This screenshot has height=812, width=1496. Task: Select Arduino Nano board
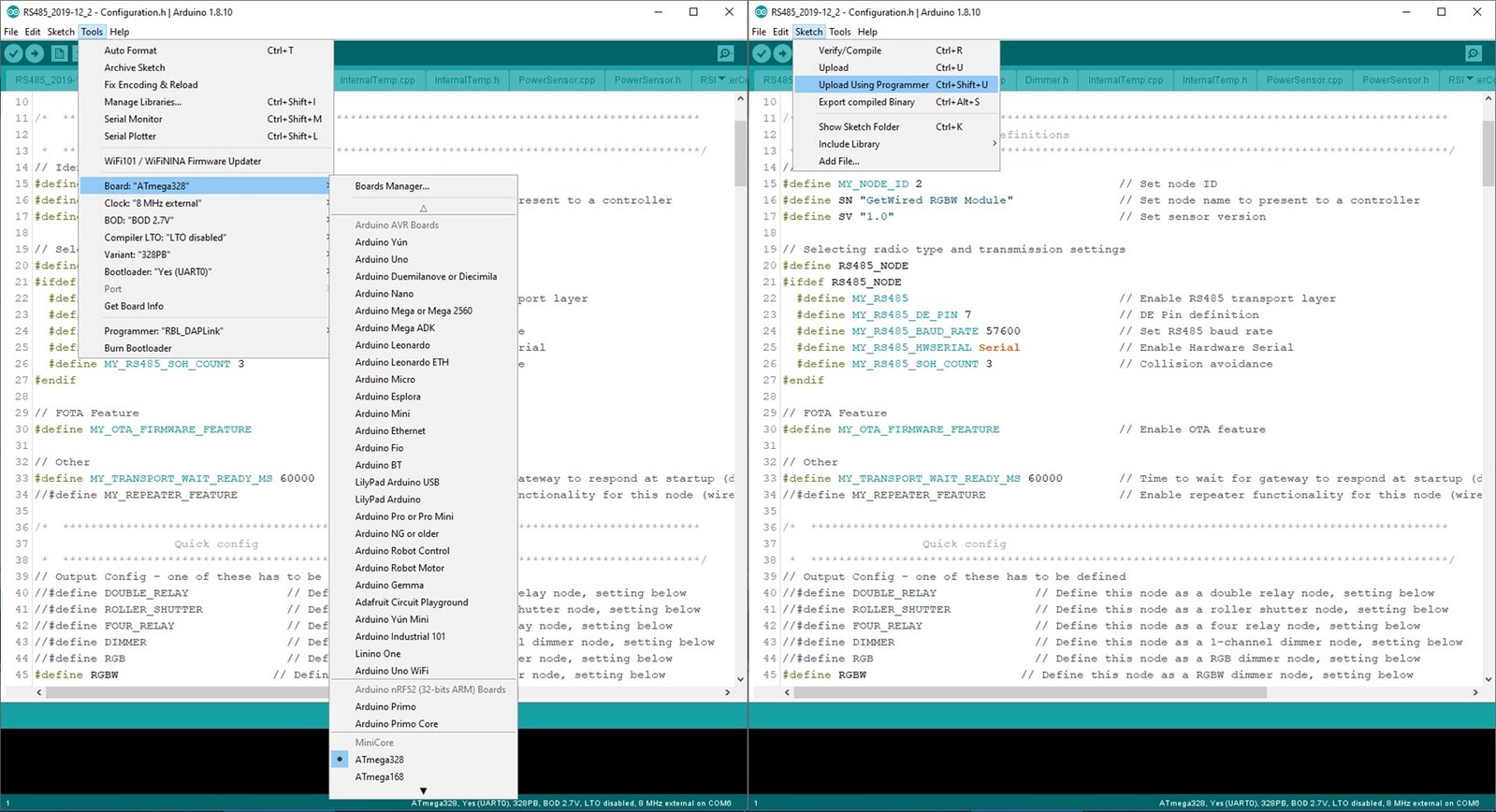(424, 294)
